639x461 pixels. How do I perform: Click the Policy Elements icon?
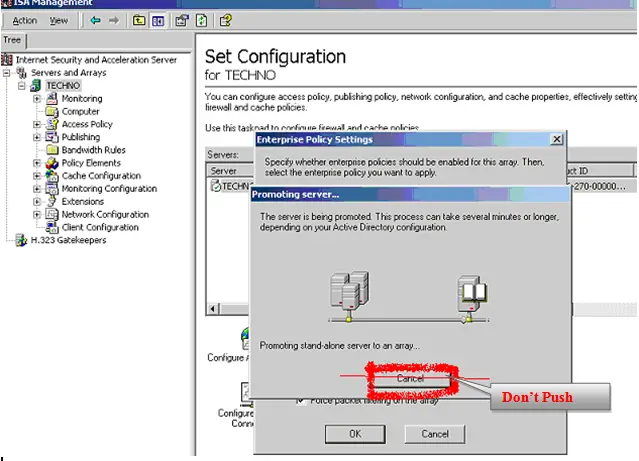(x=52, y=163)
